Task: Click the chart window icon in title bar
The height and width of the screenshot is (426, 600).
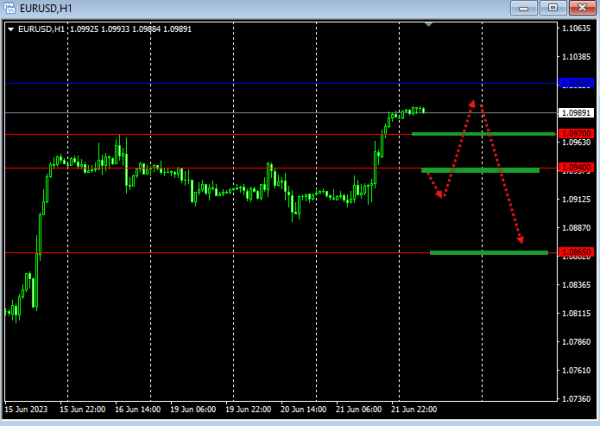Action: tap(9, 8)
